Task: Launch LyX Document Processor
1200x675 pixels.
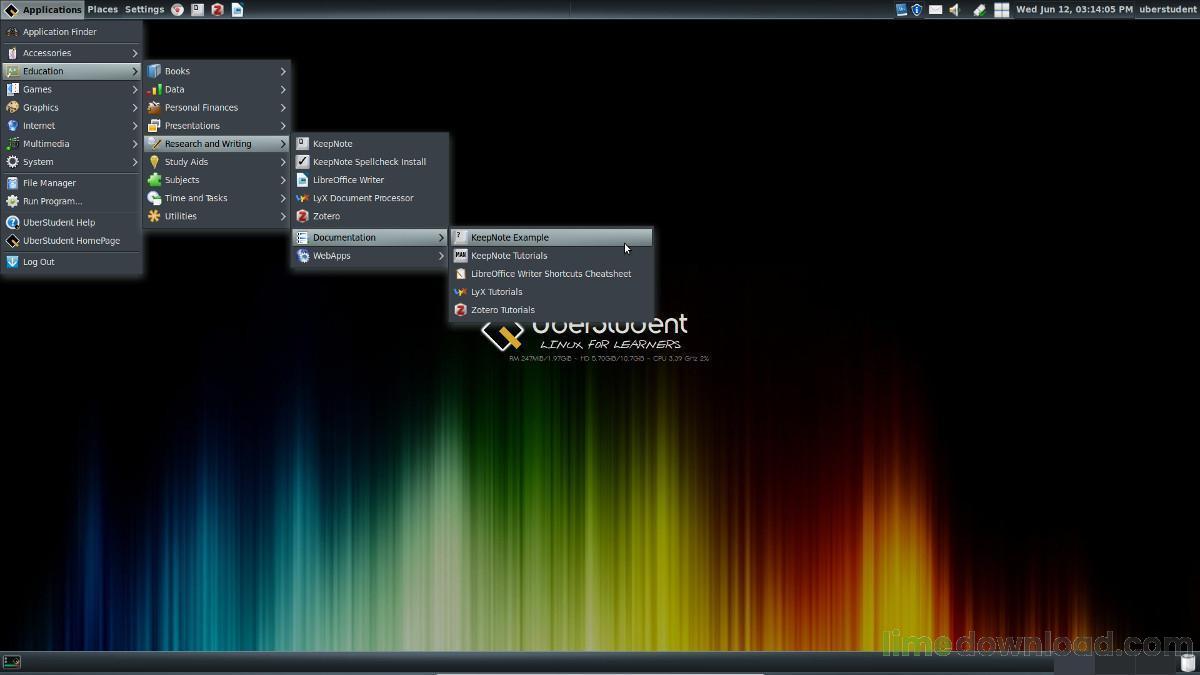Action: pyautogui.click(x=363, y=198)
